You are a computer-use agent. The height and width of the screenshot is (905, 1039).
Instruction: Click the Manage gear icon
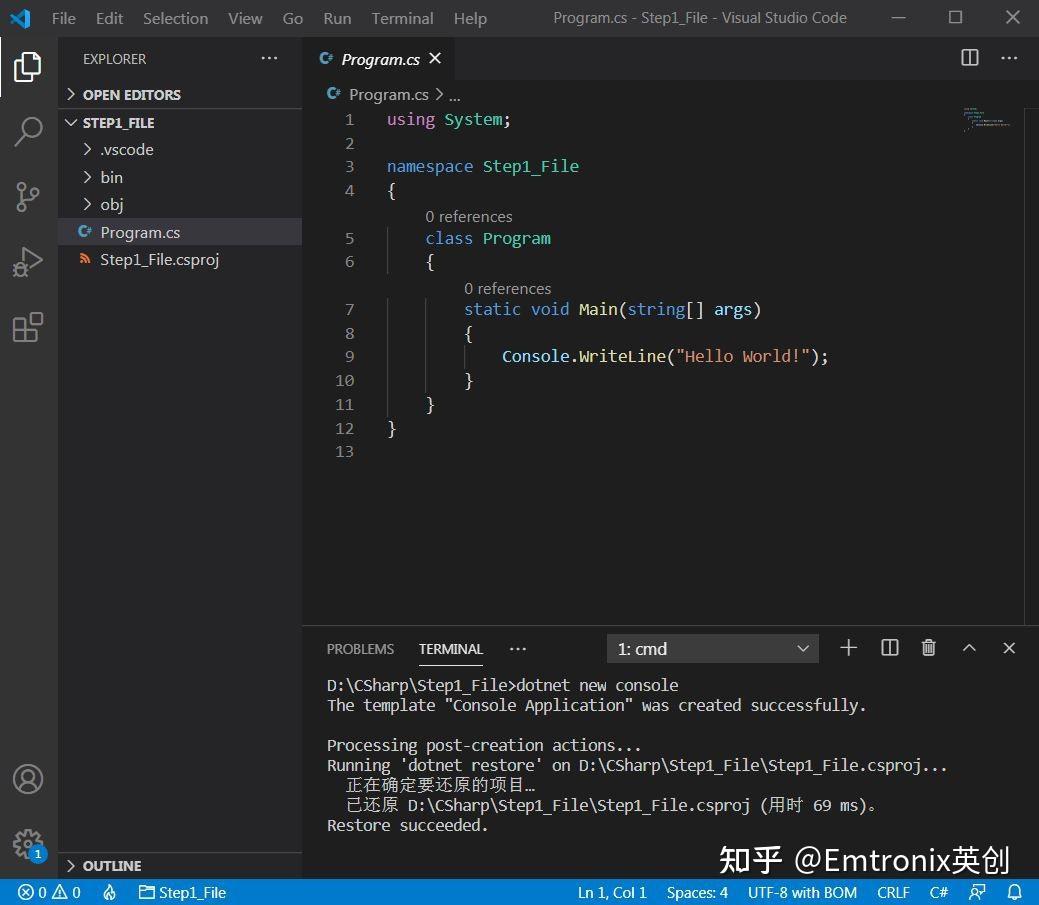[27, 844]
